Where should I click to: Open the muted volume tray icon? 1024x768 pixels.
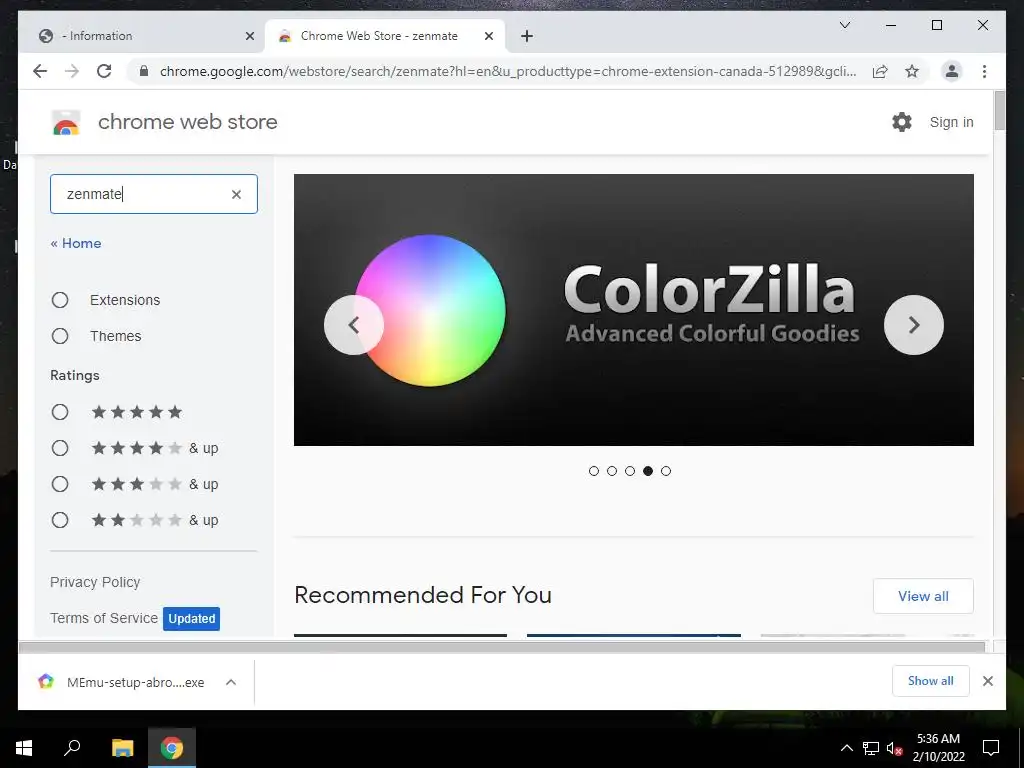[x=894, y=748]
